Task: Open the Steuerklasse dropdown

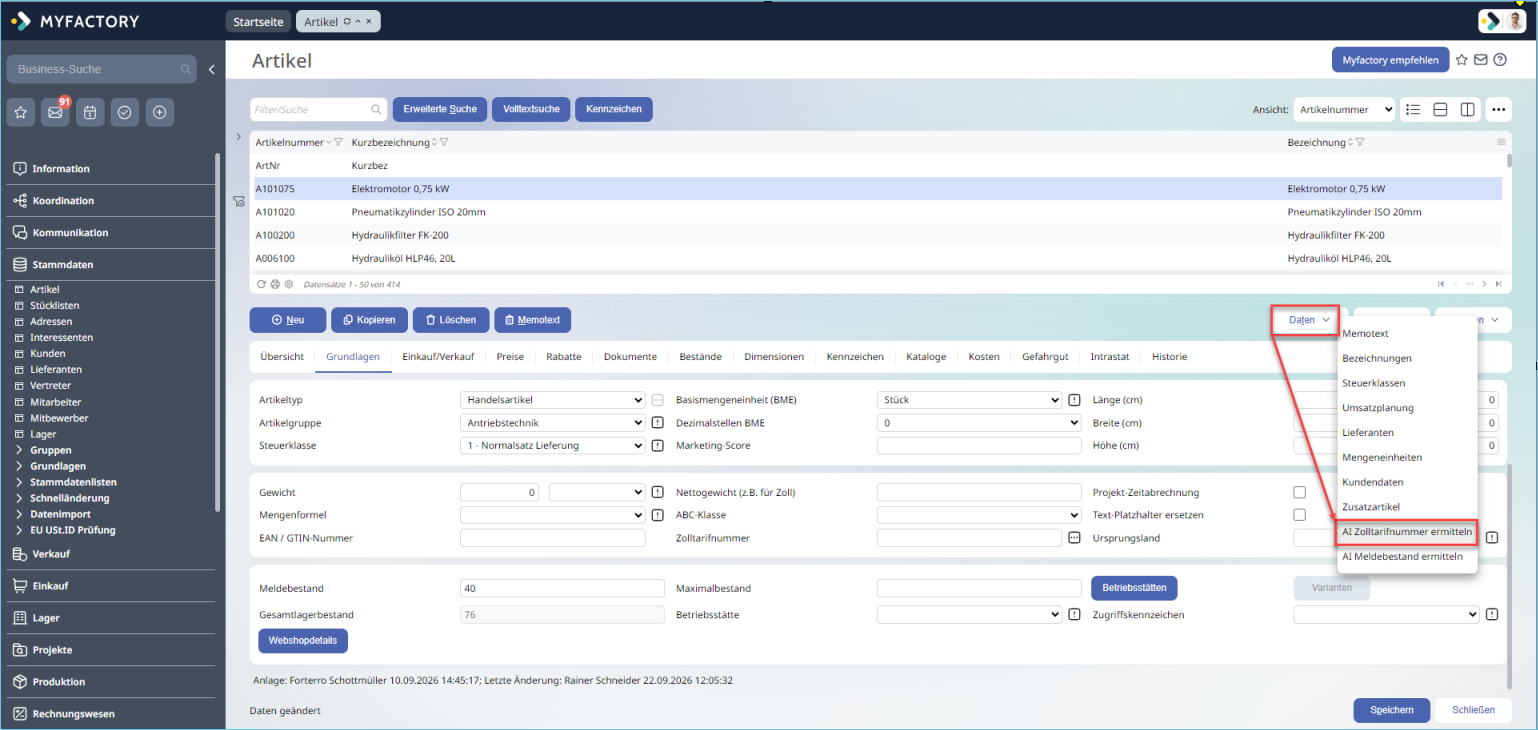Action: tap(553, 446)
